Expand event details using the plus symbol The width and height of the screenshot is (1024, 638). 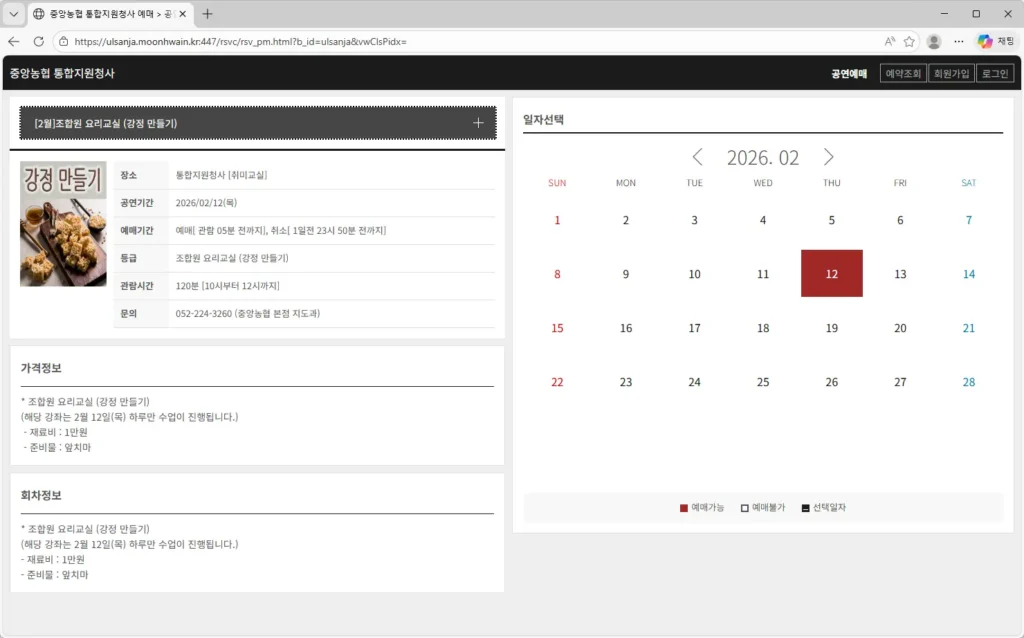point(481,121)
